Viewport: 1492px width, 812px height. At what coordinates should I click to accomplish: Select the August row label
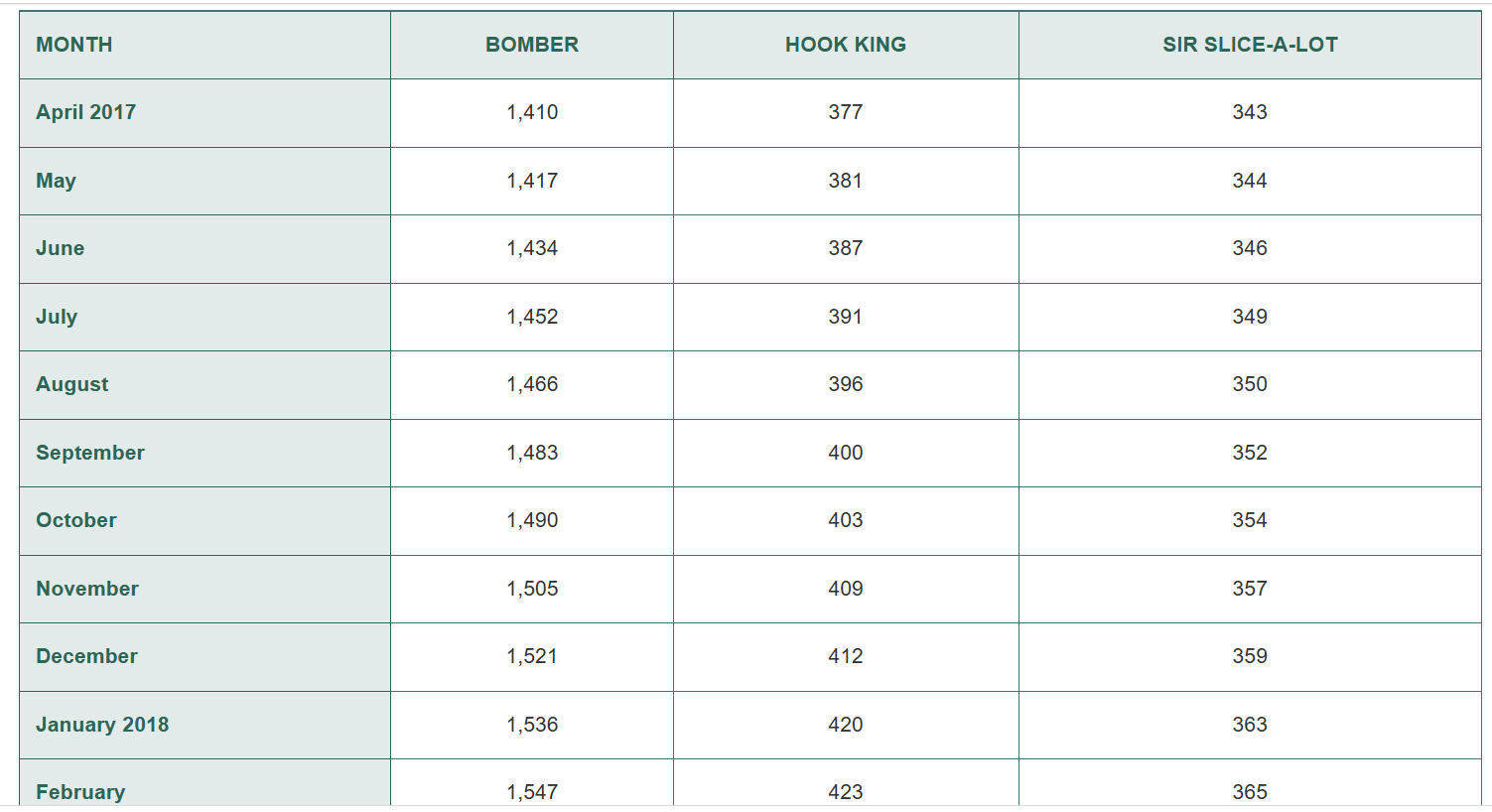tap(72, 384)
